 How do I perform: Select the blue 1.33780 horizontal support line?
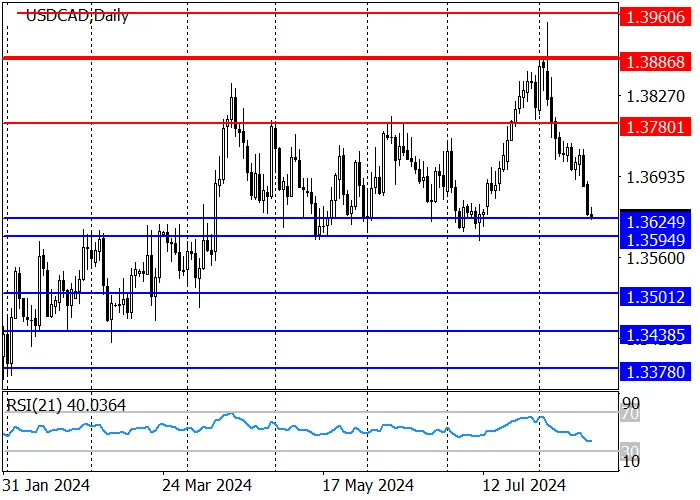[311, 368]
